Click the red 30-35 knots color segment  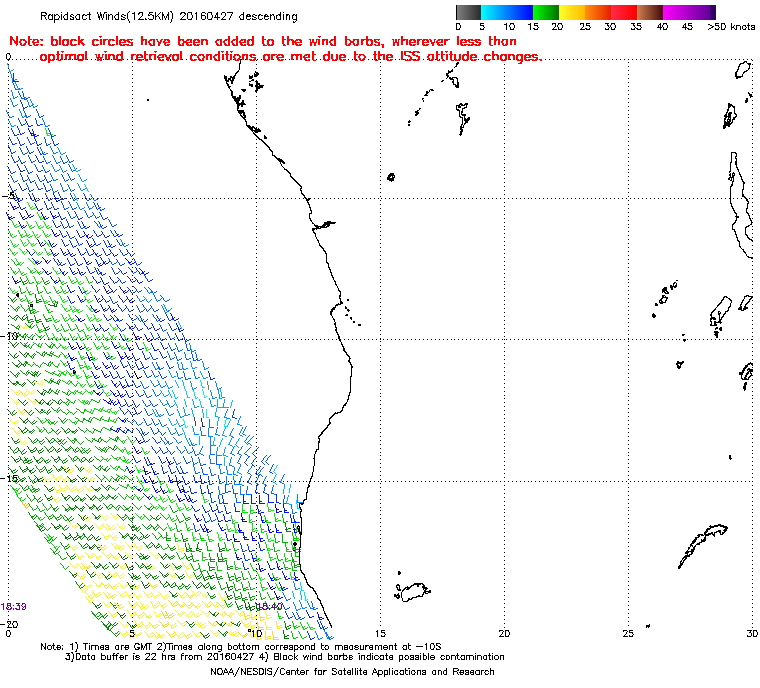(x=624, y=12)
